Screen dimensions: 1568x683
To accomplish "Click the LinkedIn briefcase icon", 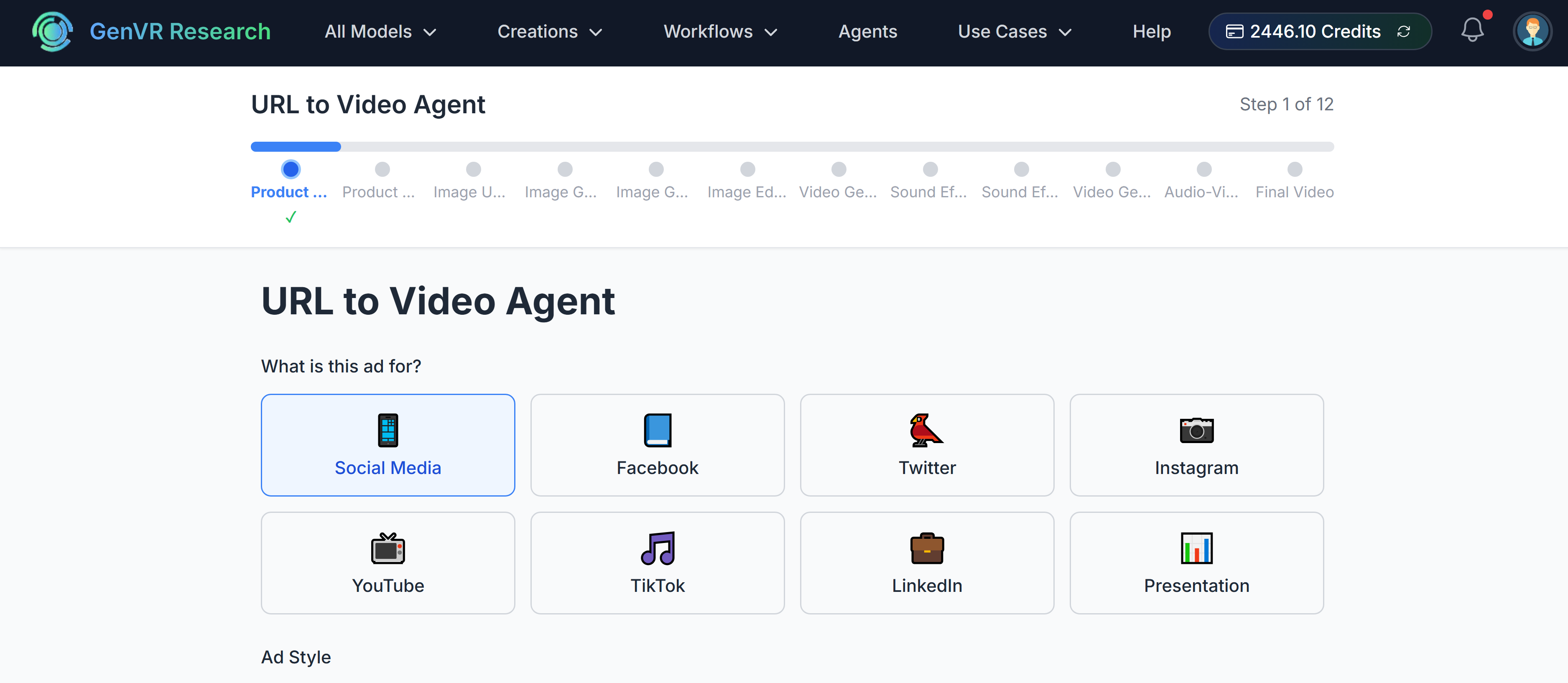I will coord(926,548).
